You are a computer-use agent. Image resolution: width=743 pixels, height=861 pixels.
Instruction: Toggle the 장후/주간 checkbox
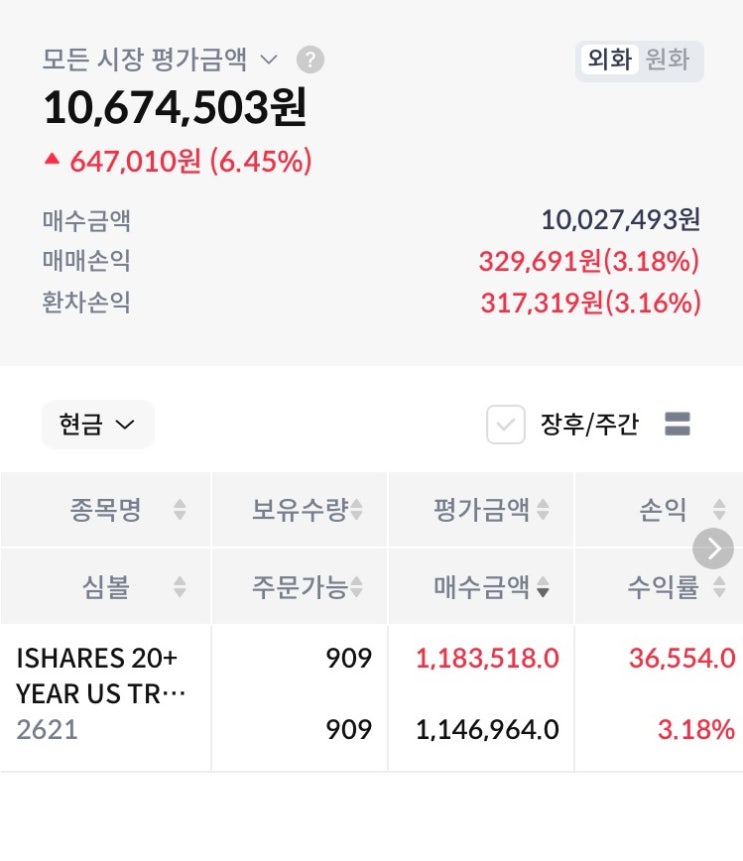[506, 425]
